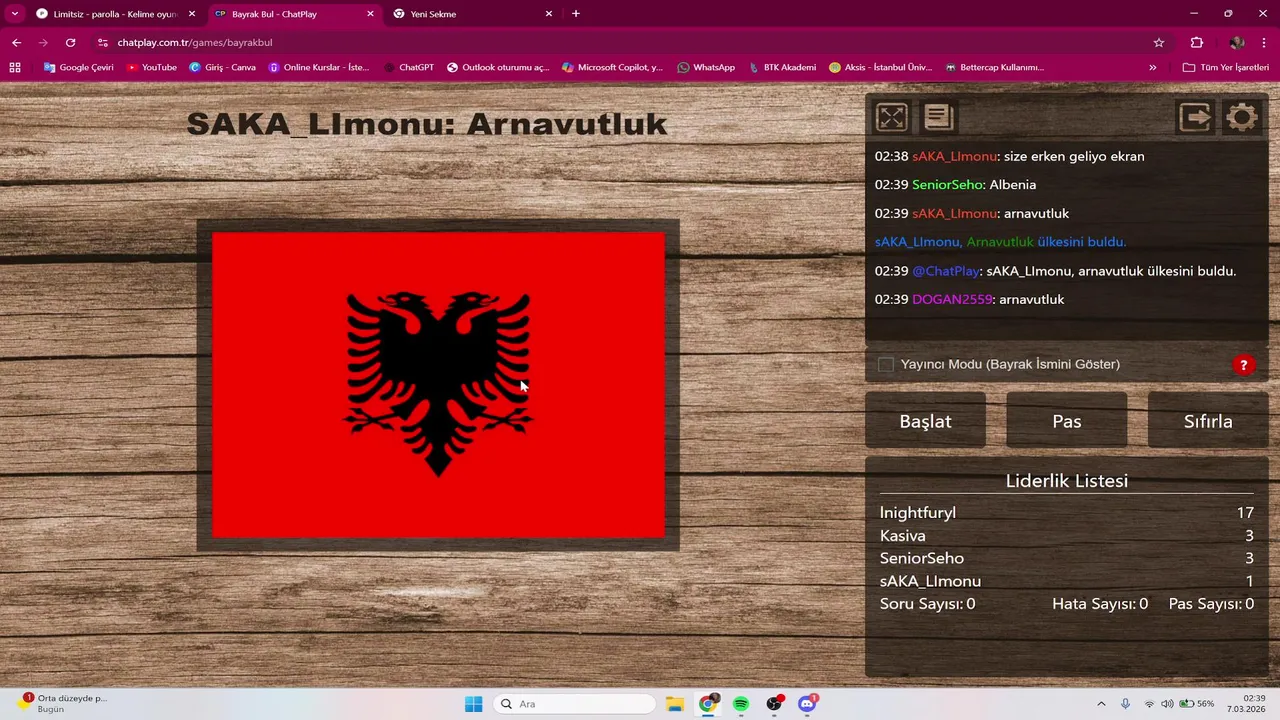
Task: Open Giriş - Canva bookmark
Action: pyautogui.click(x=222, y=67)
